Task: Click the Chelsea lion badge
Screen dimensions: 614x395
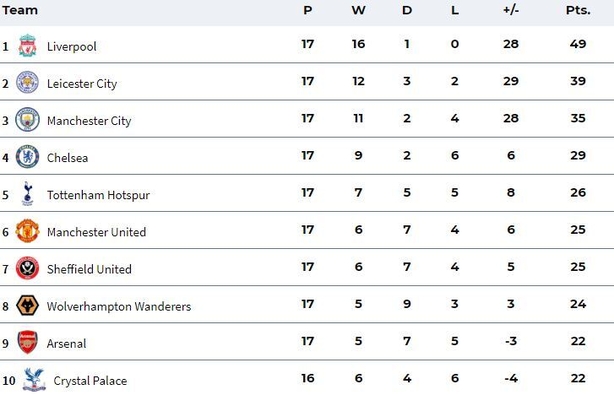Action: click(x=27, y=157)
